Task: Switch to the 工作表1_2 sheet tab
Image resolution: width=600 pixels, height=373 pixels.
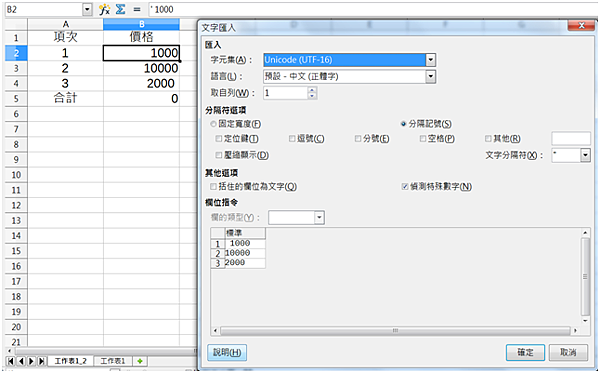Action: pyautogui.click(x=71, y=361)
